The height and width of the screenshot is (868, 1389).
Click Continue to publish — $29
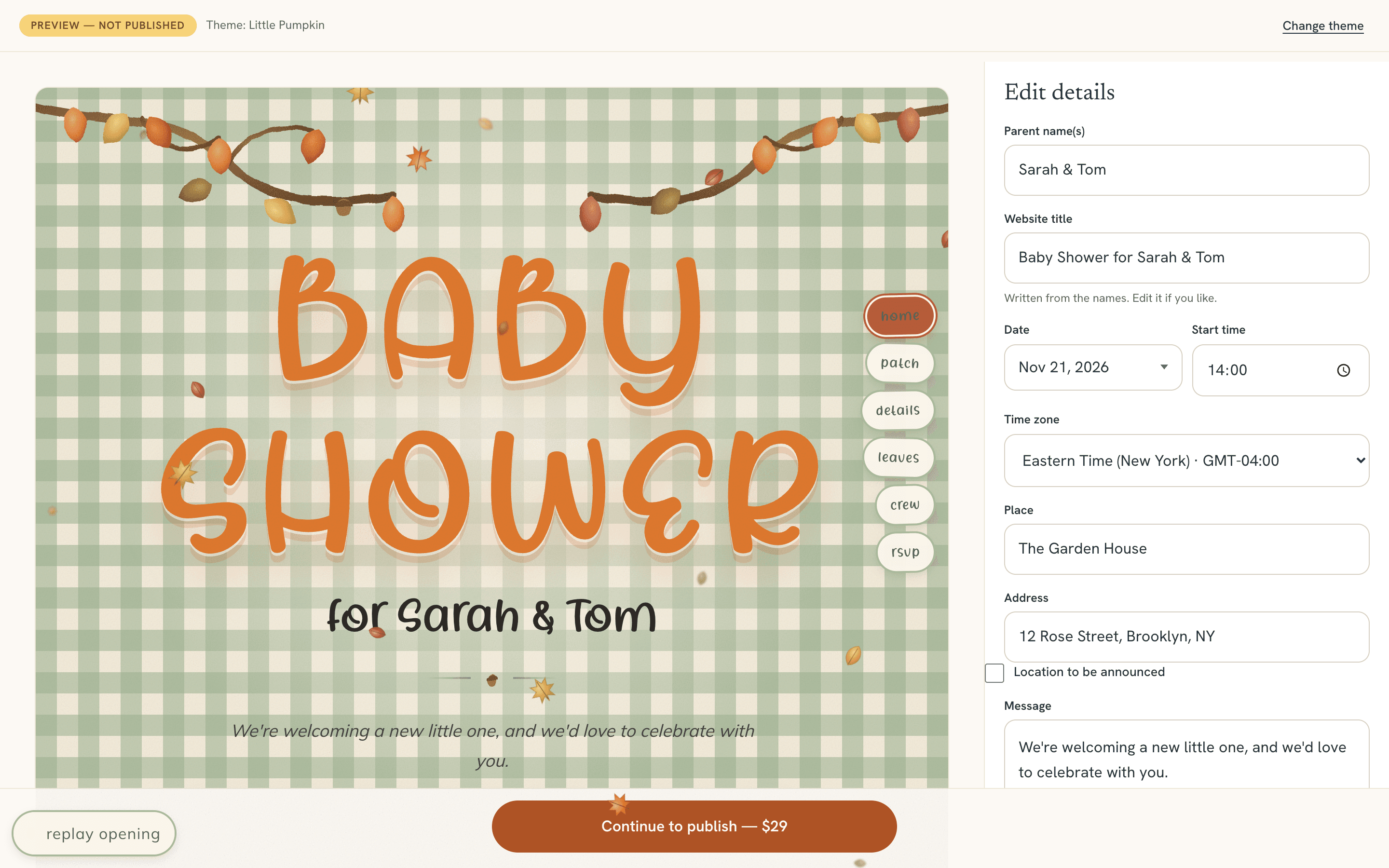click(x=694, y=826)
